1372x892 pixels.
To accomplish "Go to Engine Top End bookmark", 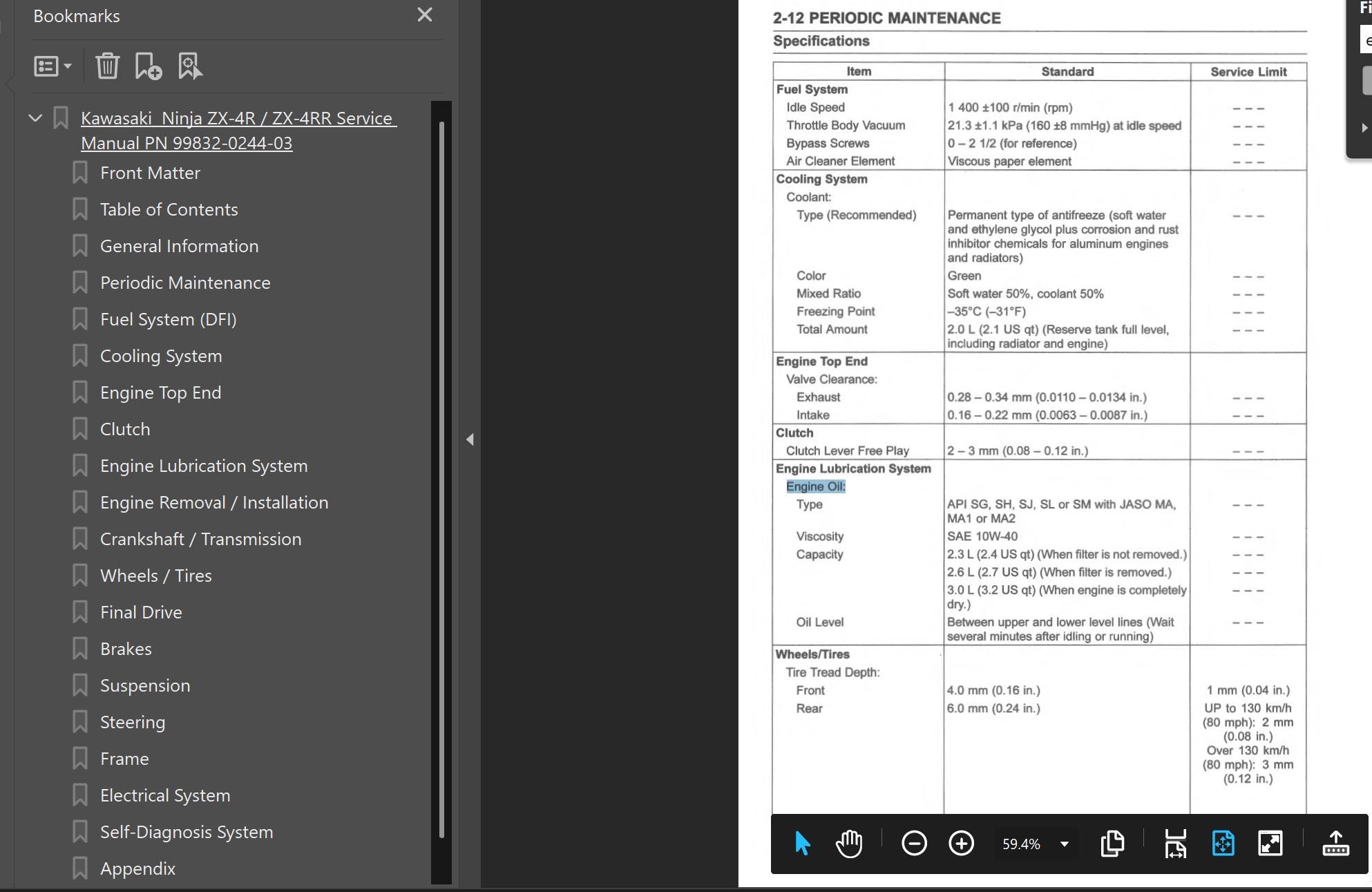I will pos(160,392).
